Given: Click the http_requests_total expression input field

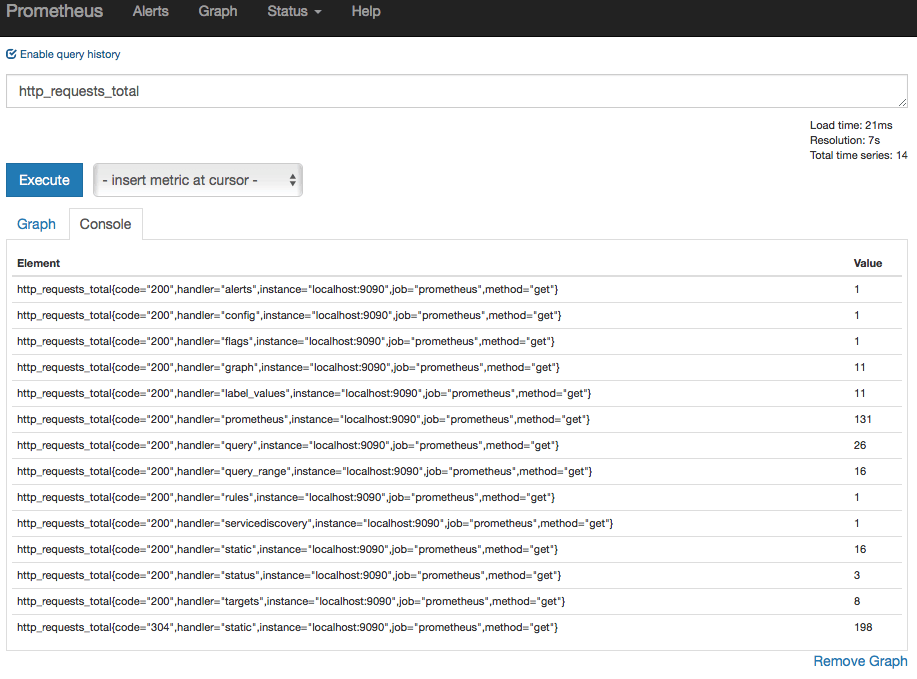Looking at the screenshot, I should click(x=457, y=91).
